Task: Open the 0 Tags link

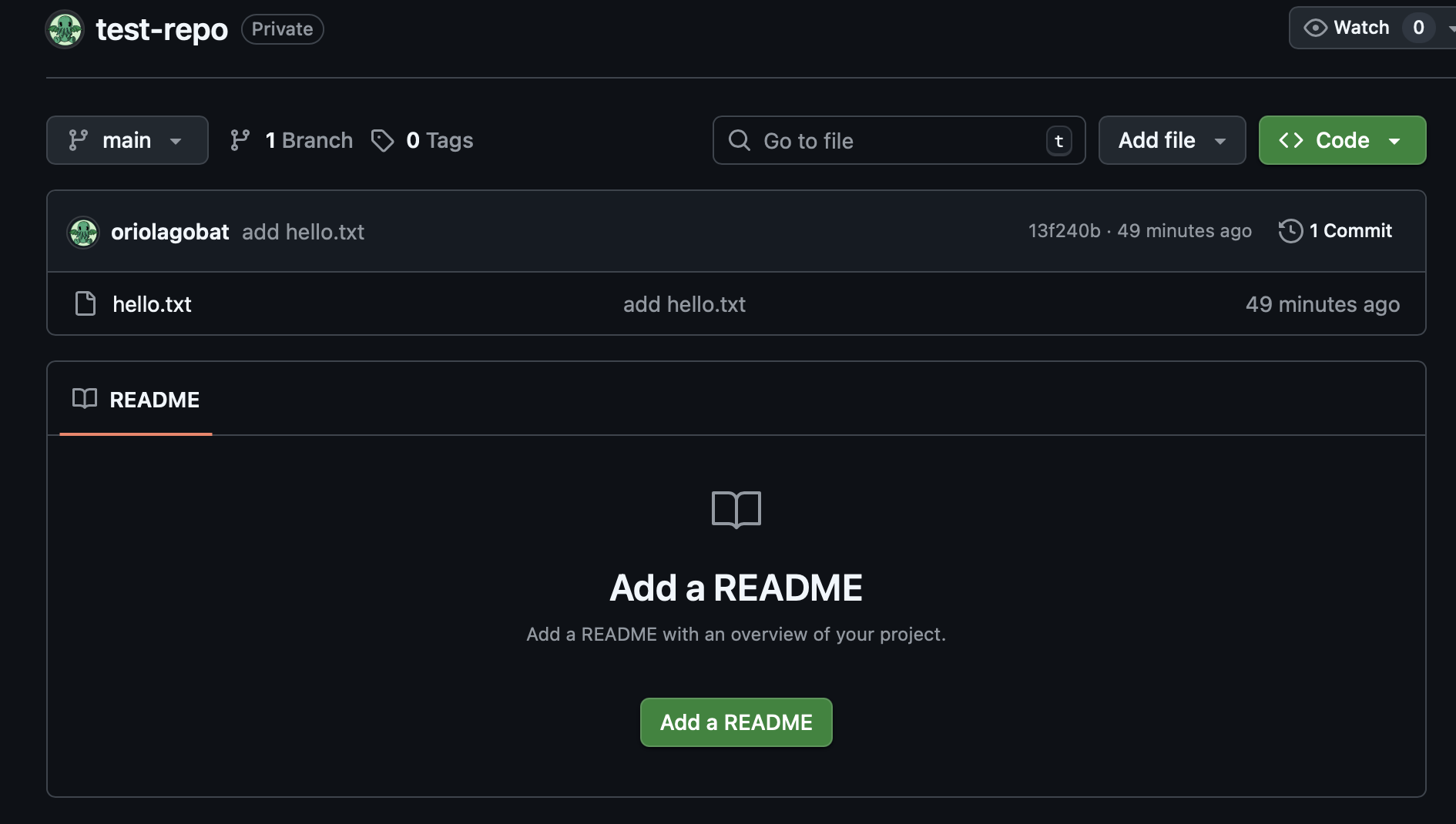Action: (x=439, y=140)
